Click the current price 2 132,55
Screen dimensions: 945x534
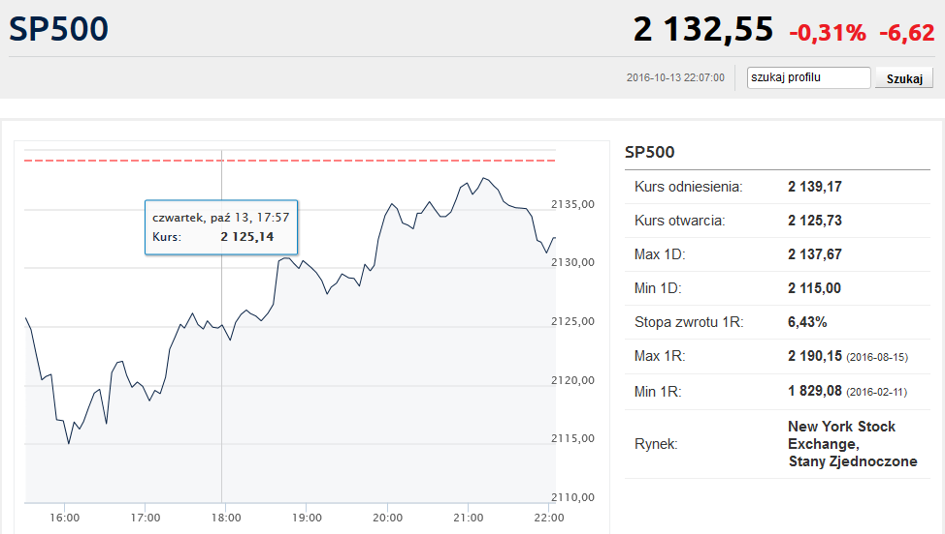click(x=703, y=30)
